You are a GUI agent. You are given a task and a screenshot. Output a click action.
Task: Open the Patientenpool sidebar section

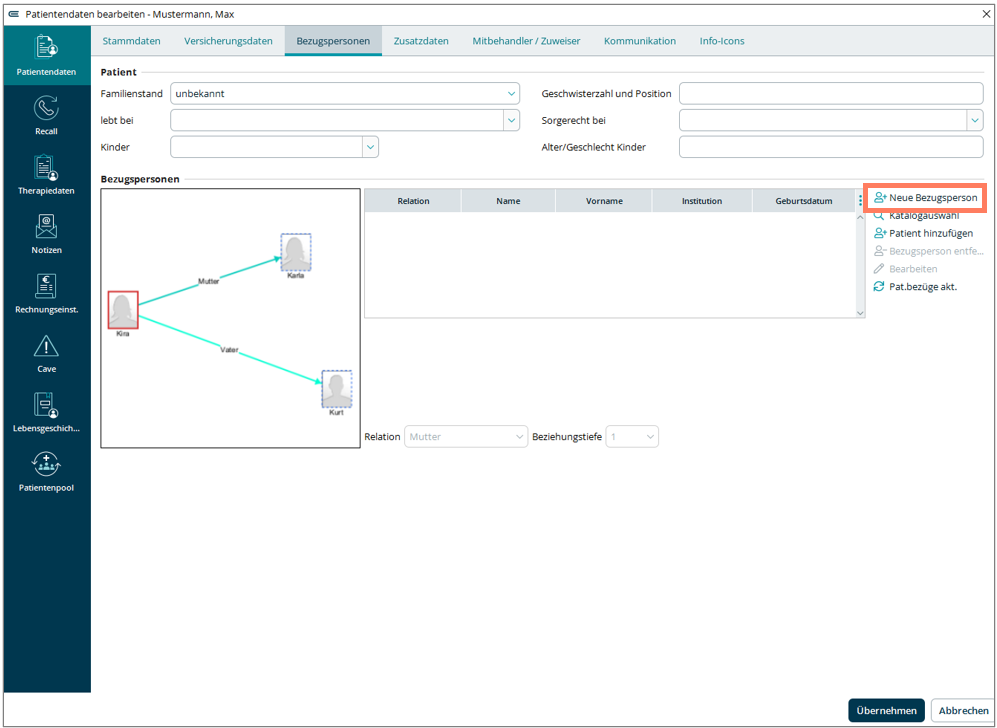[x=46, y=471]
